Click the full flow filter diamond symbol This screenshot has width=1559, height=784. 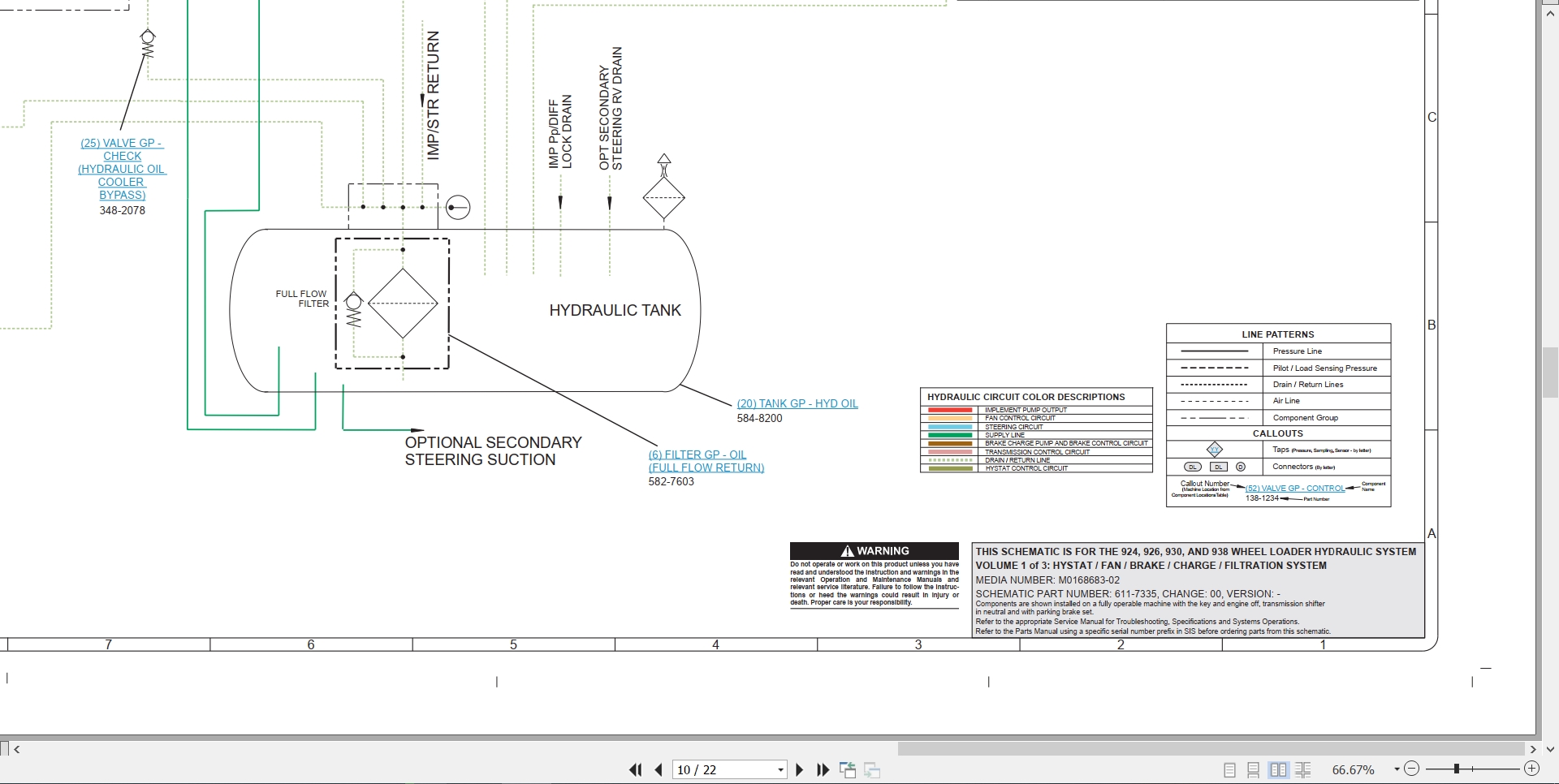coord(404,304)
